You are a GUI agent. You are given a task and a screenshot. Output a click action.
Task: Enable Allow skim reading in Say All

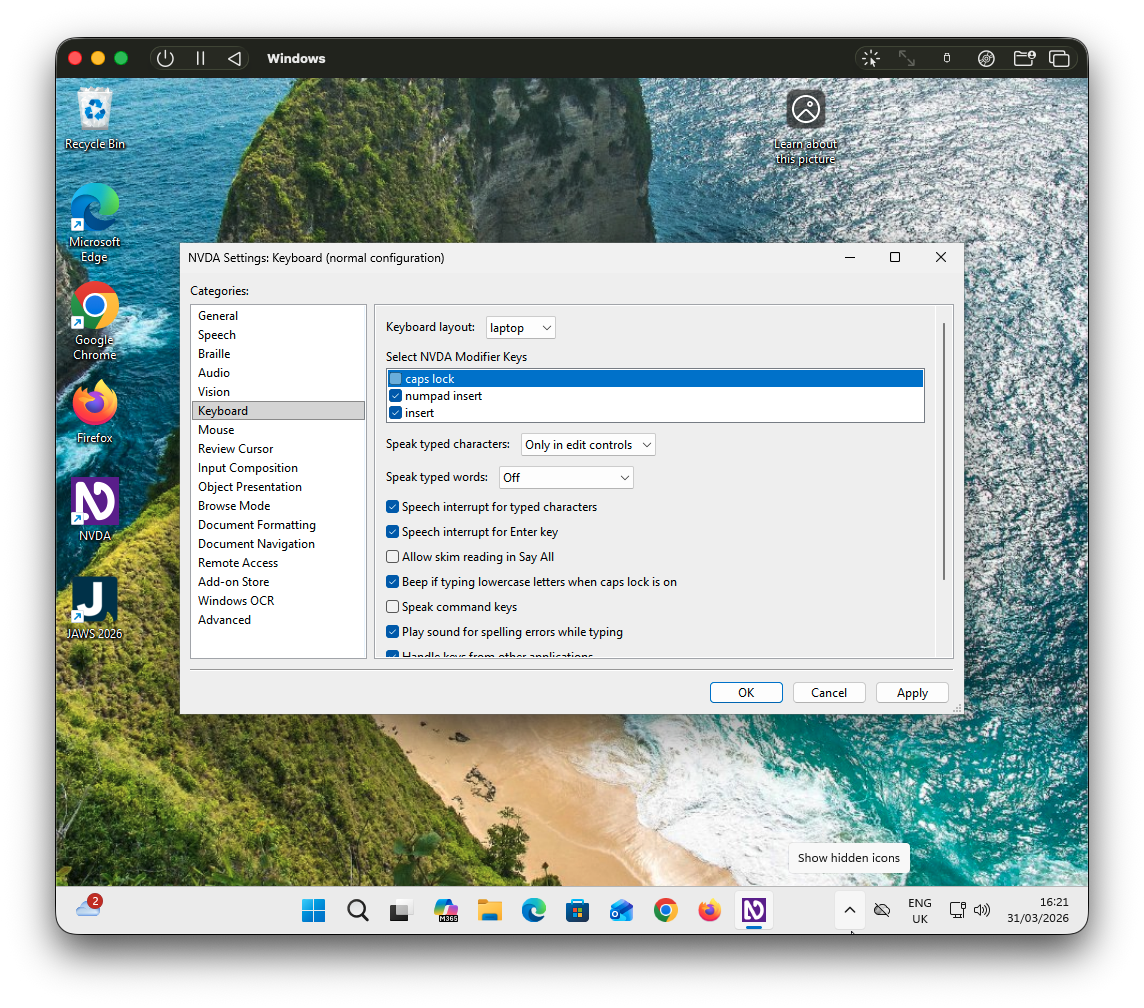click(x=392, y=557)
